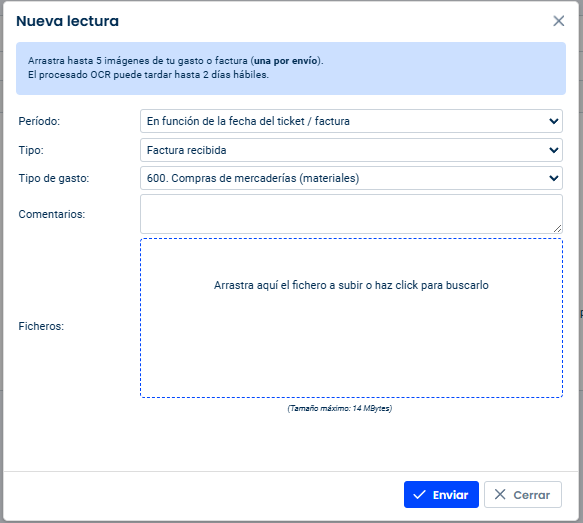Viewport: 583px width, 523px height.
Task: Click the Ficheros field label
Action: [41, 326]
